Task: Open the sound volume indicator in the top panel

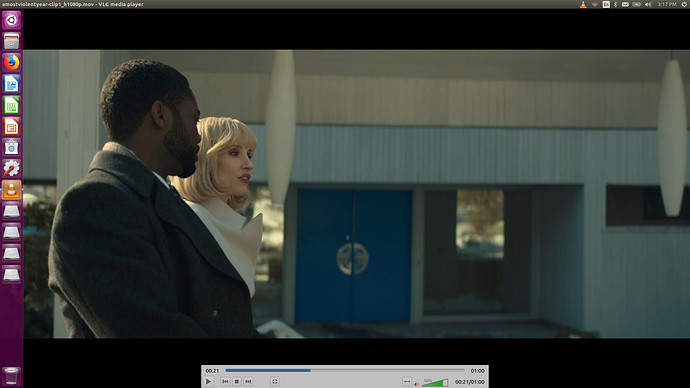Action: 648,4
